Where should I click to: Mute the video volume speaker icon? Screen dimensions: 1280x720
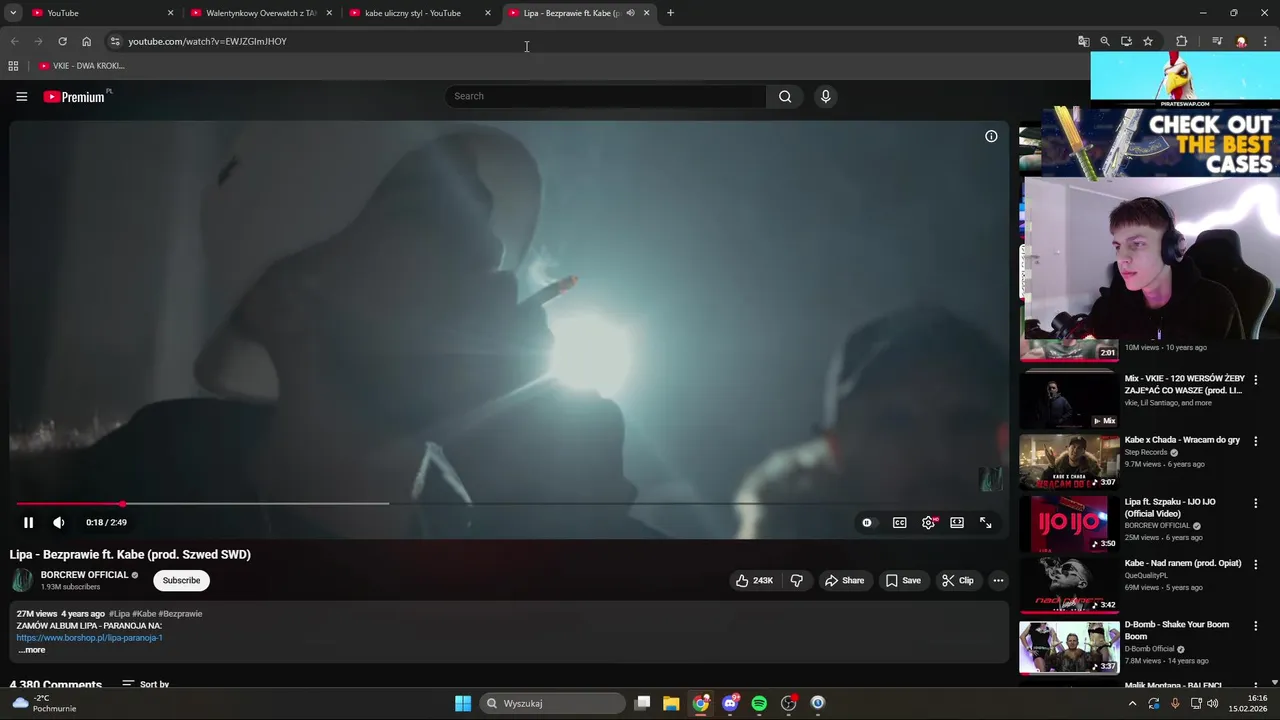pyautogui.click(x=59, y=522)
